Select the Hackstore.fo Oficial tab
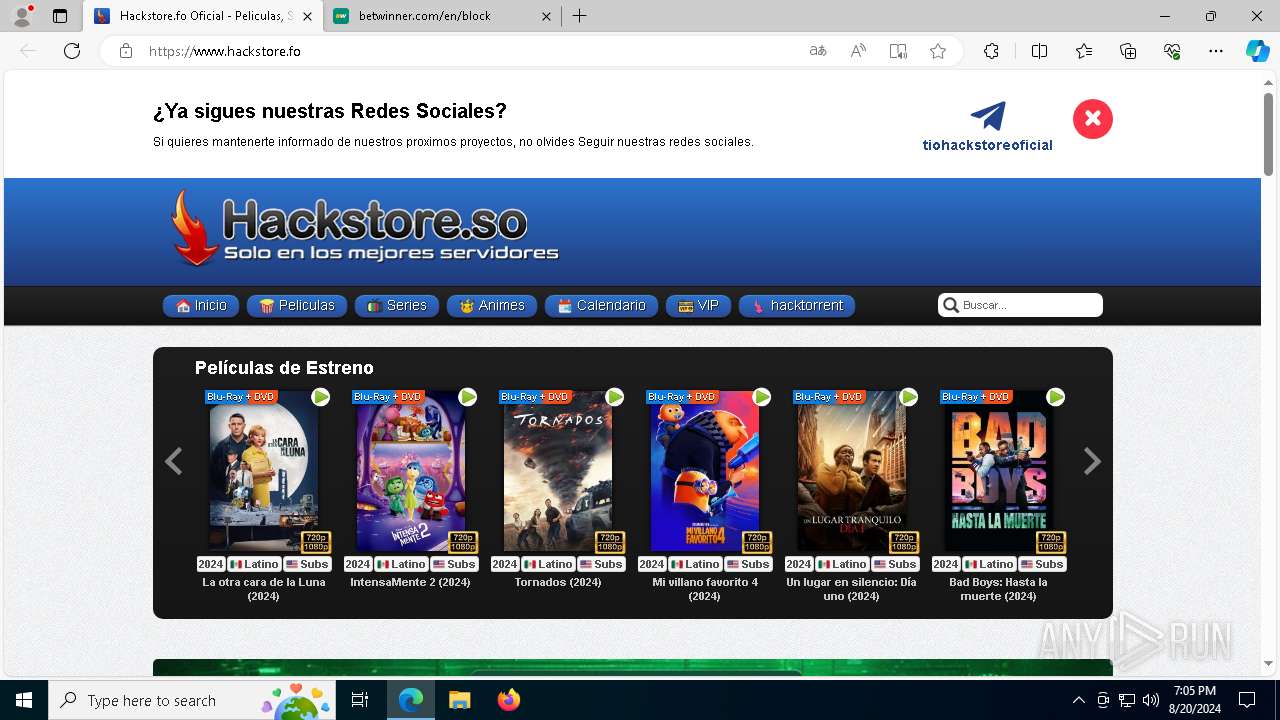 pyautogui.click(x=203, y=16)
